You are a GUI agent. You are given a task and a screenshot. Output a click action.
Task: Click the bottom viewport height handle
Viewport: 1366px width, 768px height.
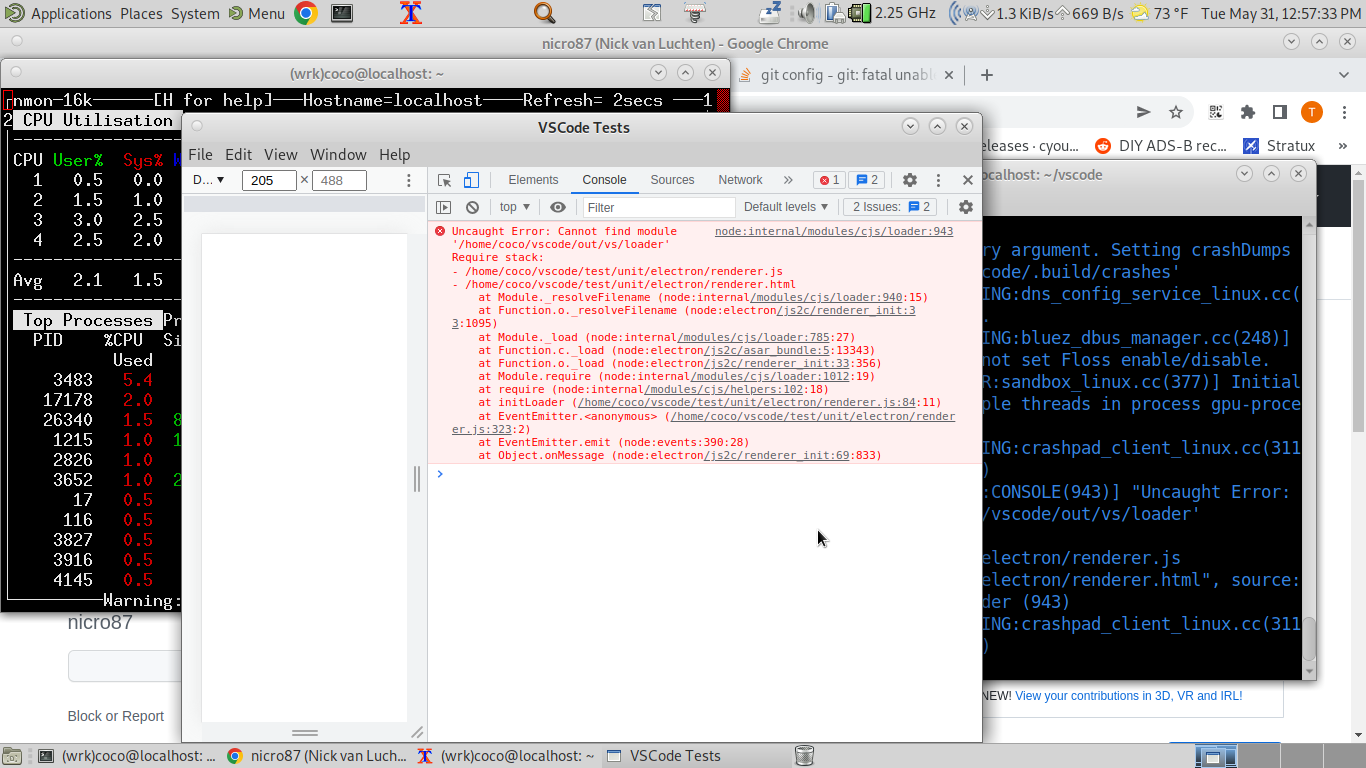coord(304,732)
